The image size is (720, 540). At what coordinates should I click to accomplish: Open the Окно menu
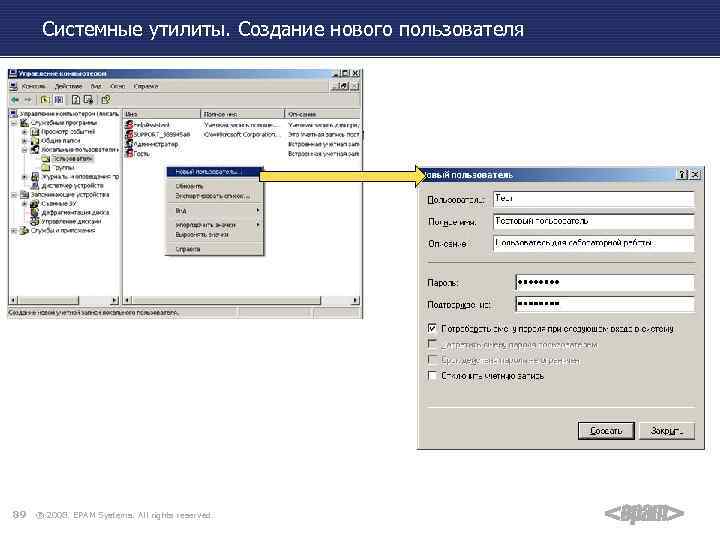(x=118, y=86)
